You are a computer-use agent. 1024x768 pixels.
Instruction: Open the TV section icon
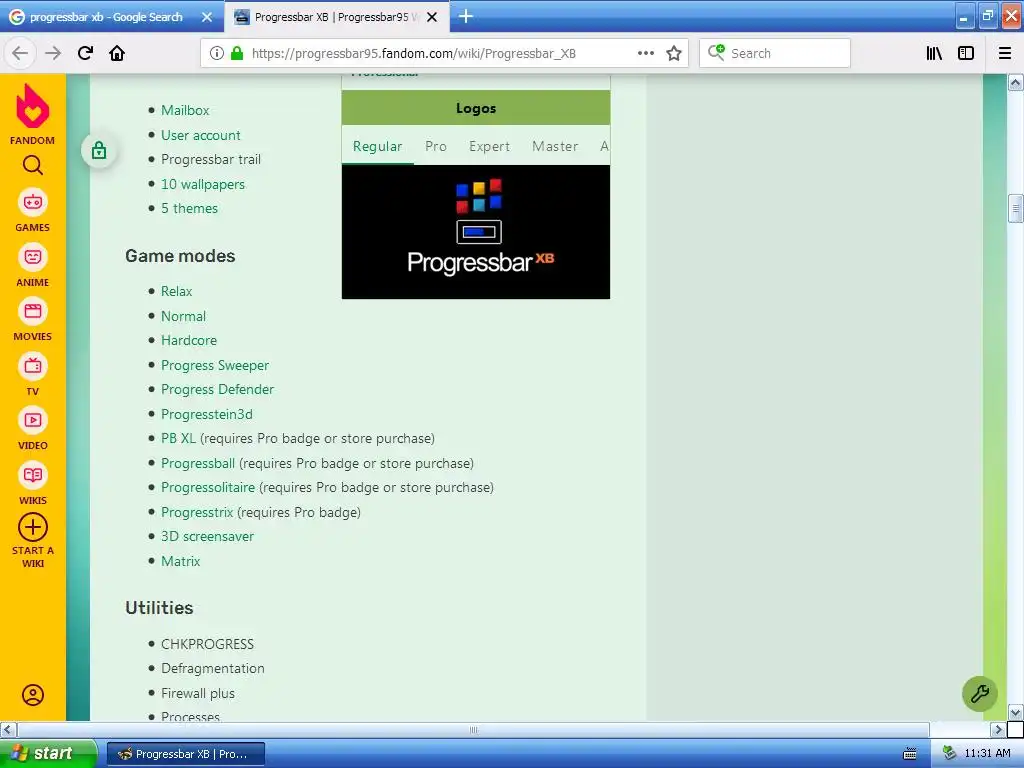(x=33, y=366)
